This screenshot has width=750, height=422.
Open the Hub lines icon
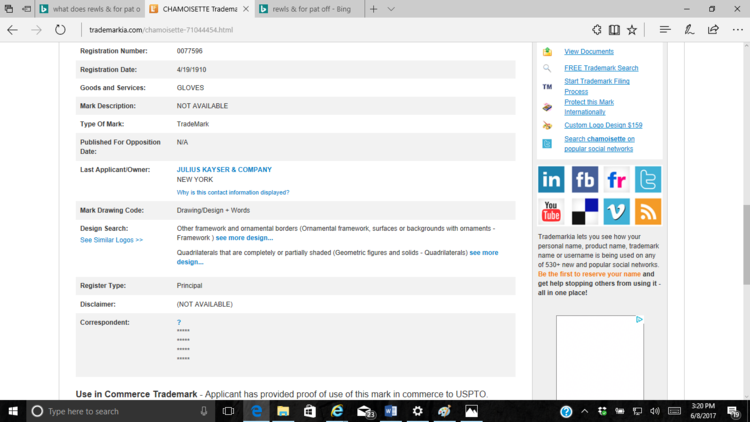[x=665, y=30]
